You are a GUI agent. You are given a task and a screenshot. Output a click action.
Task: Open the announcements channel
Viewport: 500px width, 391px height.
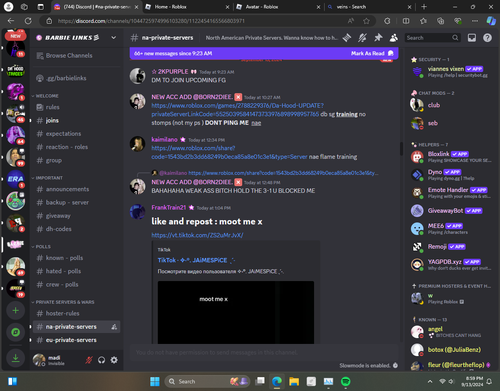[x=76, y=189]
